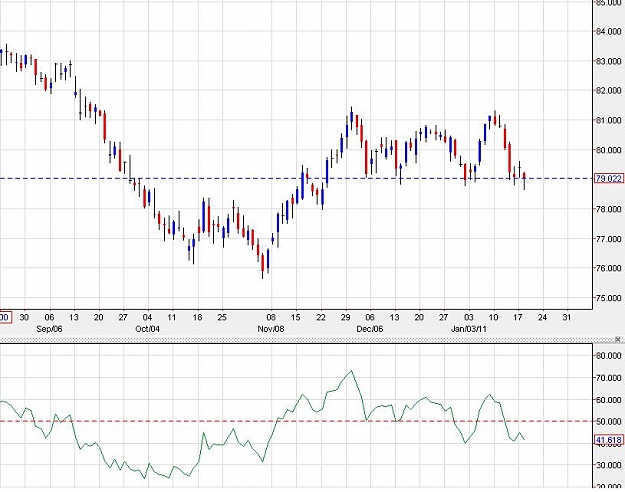Viewport: 625px width, 492px height.
Task: Click the date label 24 on the time axis
Action: tap(542, 317)
